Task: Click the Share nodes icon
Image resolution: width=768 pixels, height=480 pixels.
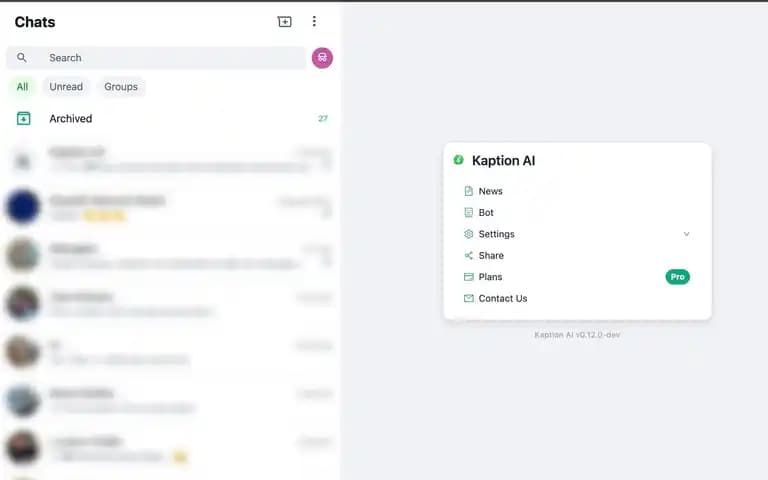Action: tap(469, 256)
